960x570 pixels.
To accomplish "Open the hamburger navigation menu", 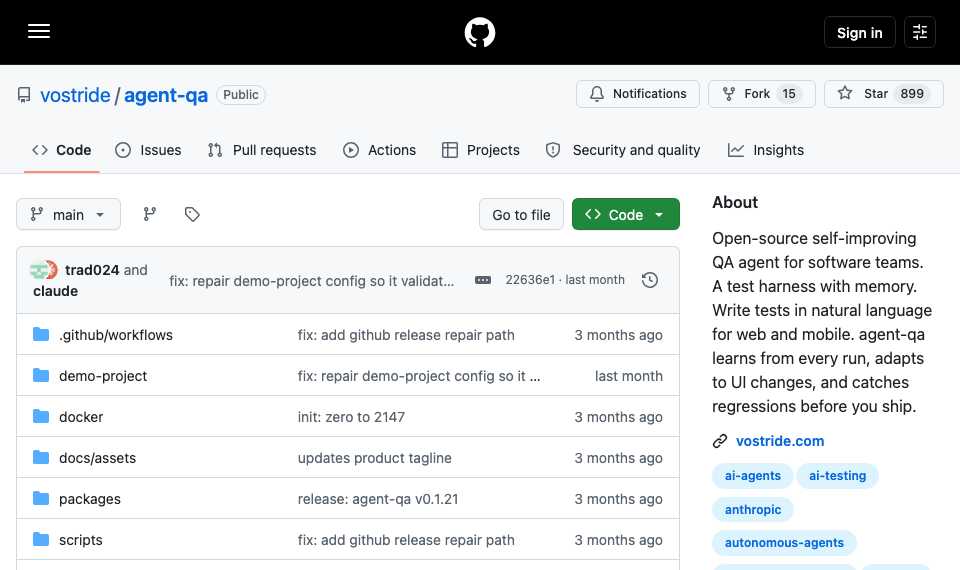I will click(x=39, y=31).
